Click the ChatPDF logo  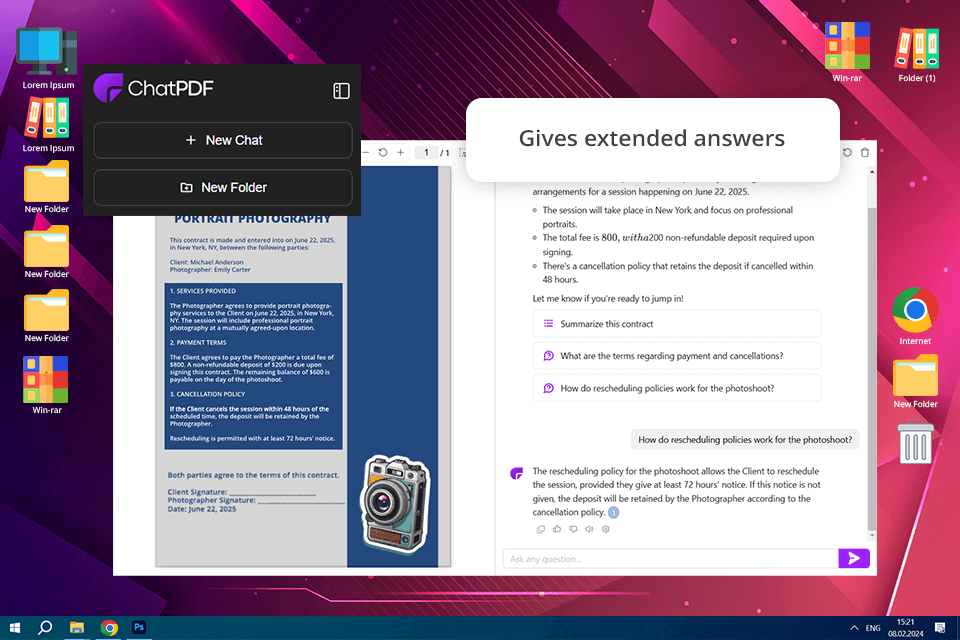(x=154, y=88)
